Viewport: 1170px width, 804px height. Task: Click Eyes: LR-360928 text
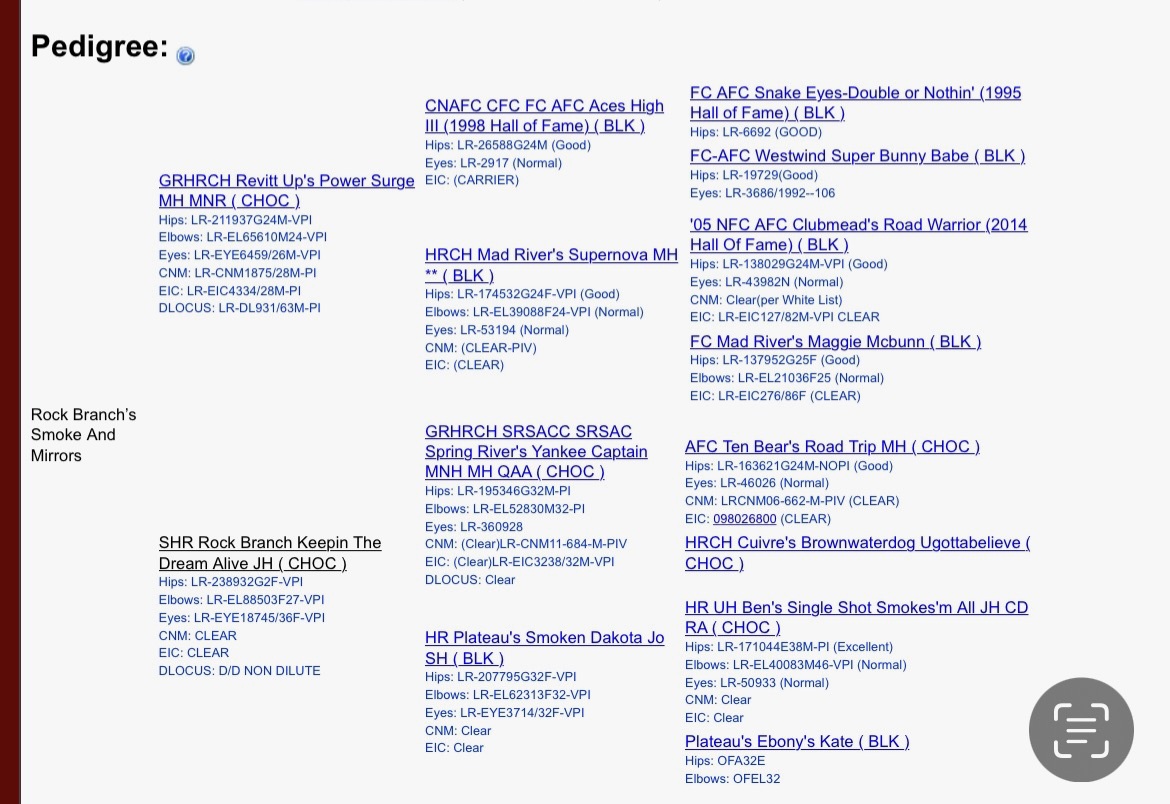coord(474,526)
